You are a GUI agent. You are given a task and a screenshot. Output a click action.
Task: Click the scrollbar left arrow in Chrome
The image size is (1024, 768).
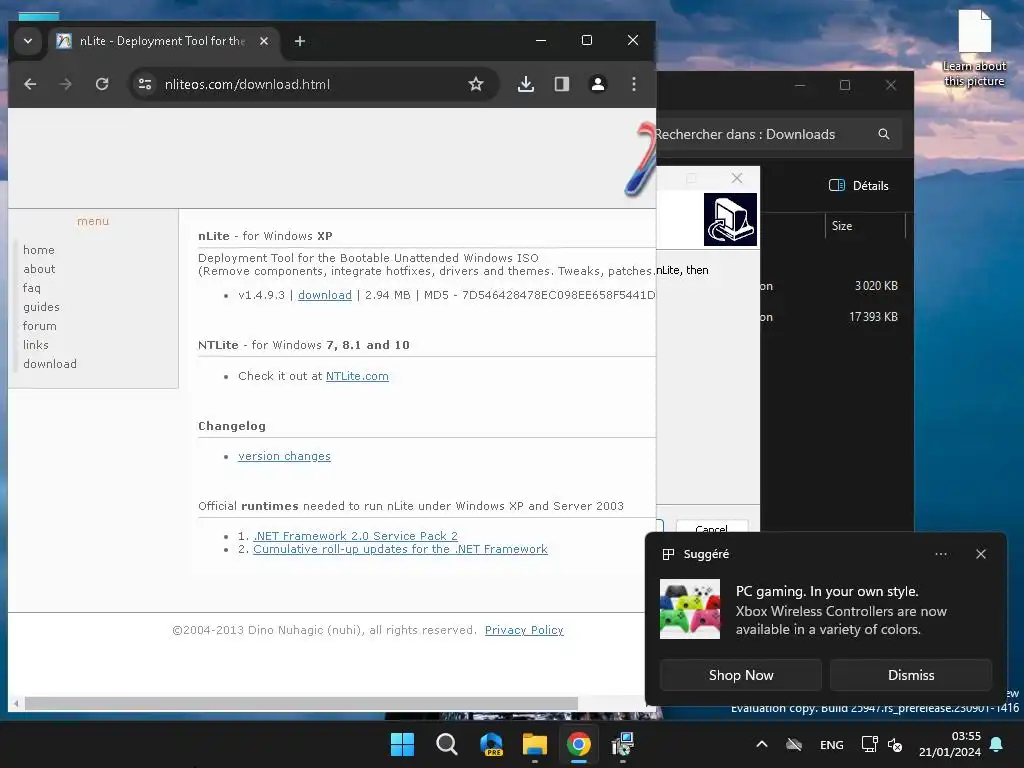coord(16,703)
